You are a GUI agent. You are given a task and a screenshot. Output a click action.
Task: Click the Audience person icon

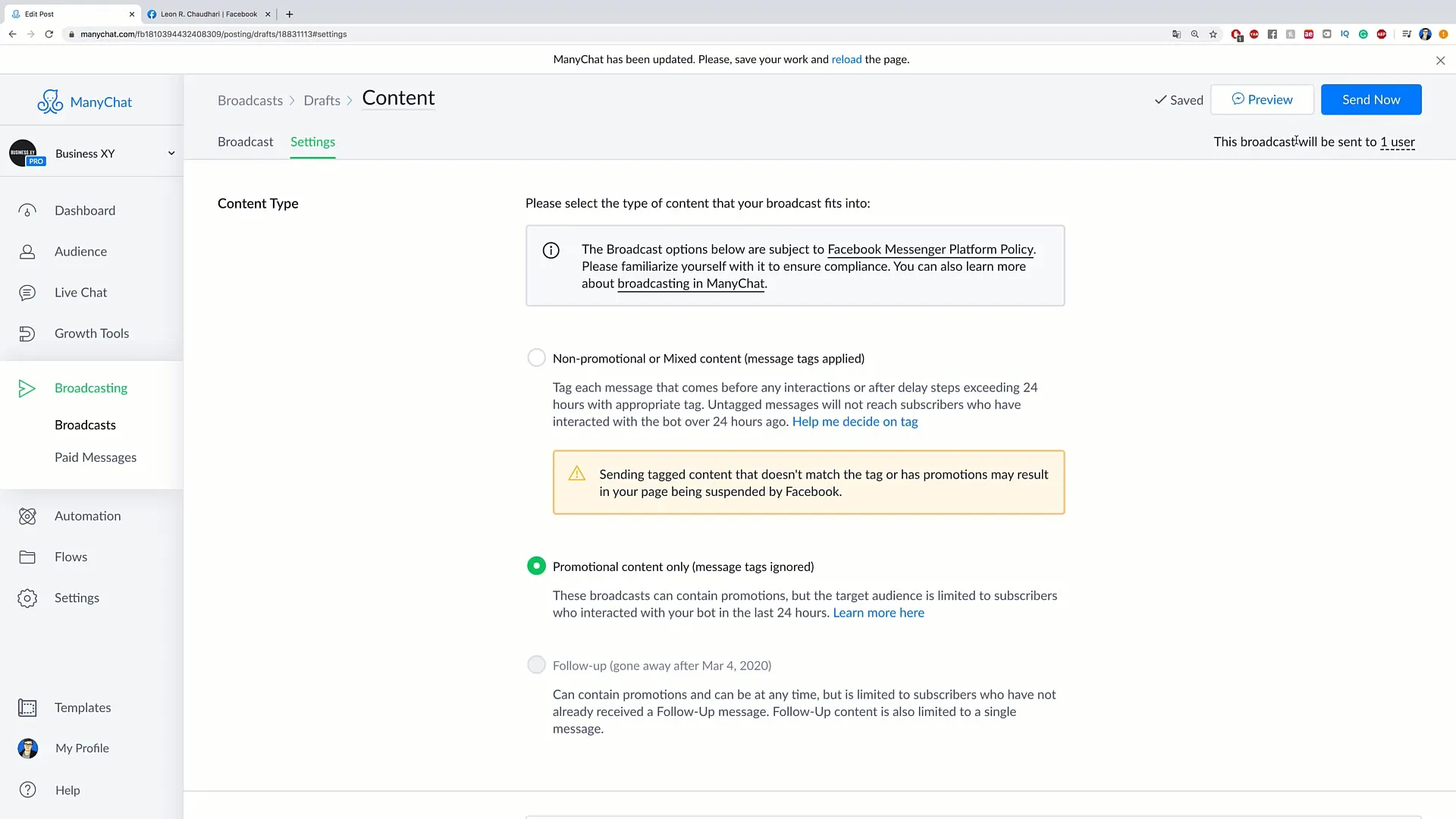click(27, 252)
